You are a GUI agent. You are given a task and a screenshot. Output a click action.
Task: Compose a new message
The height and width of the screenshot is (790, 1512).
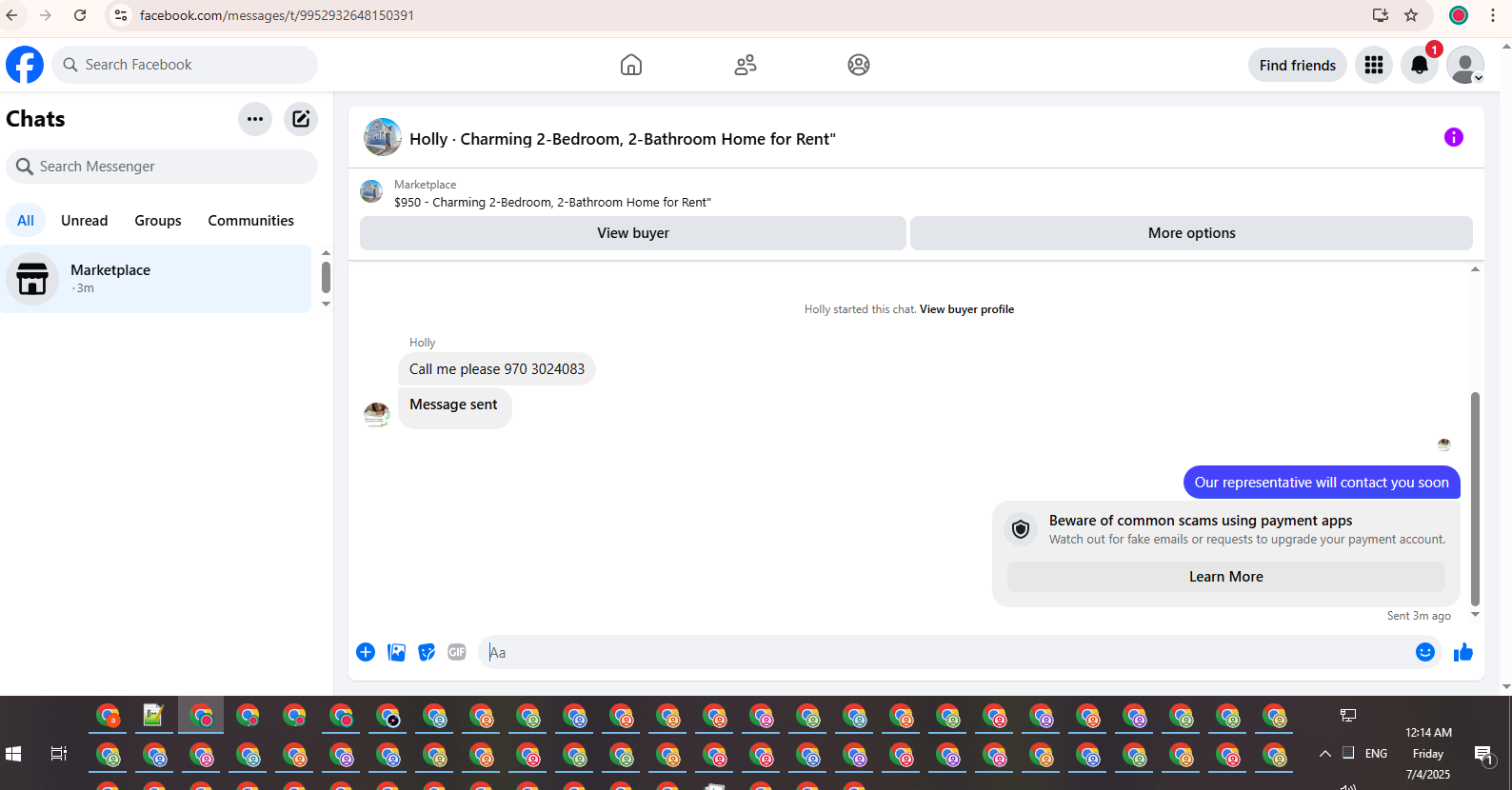(301, 119)
